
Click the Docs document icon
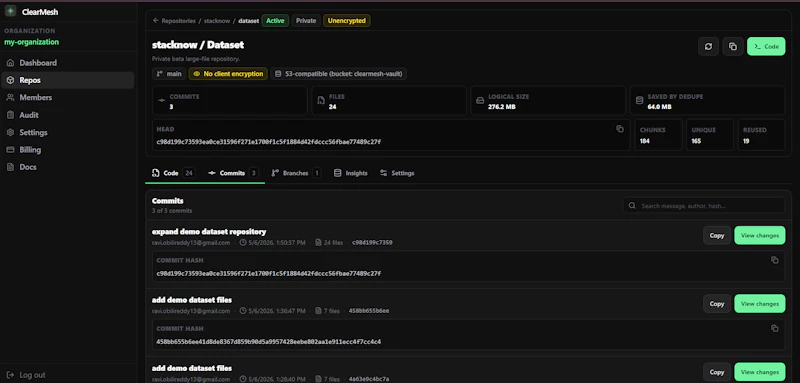tap(10, 167)
